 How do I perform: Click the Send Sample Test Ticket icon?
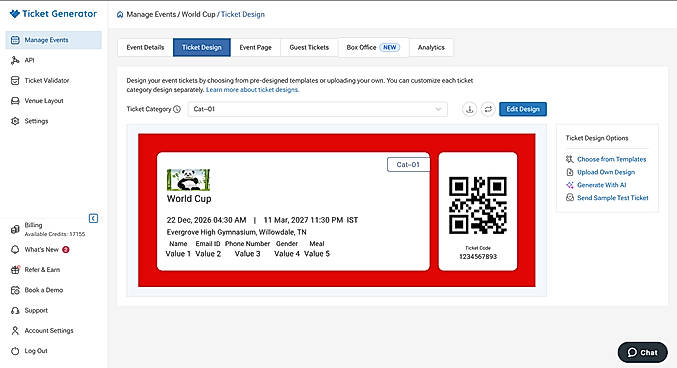[569, 197]
